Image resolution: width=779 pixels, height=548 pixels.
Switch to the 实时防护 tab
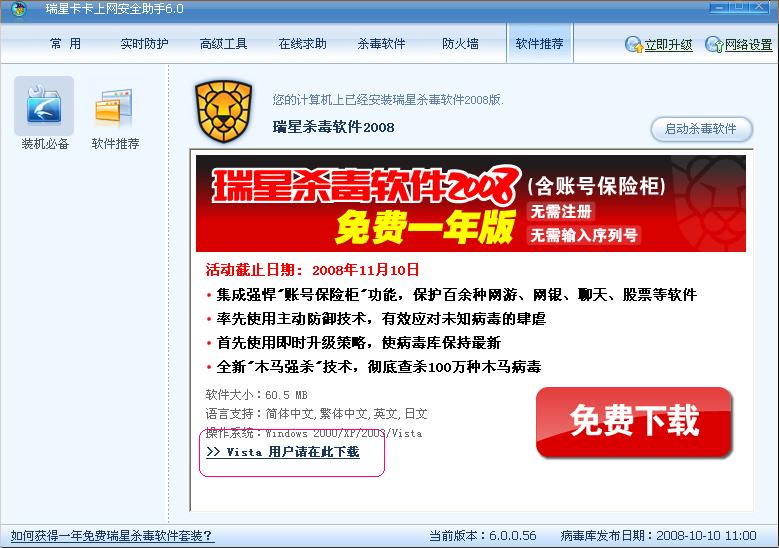144,44
